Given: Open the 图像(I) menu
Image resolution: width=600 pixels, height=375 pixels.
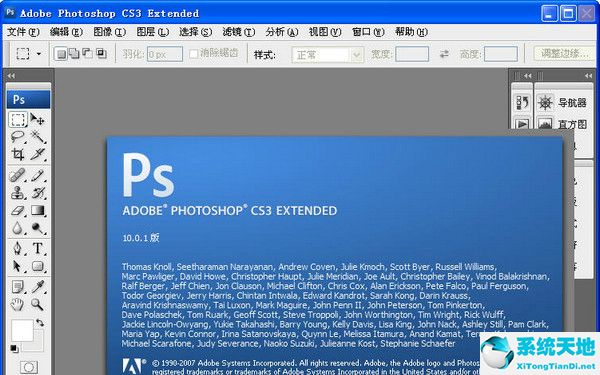Looking at the screenshot, I should [109, 32].
